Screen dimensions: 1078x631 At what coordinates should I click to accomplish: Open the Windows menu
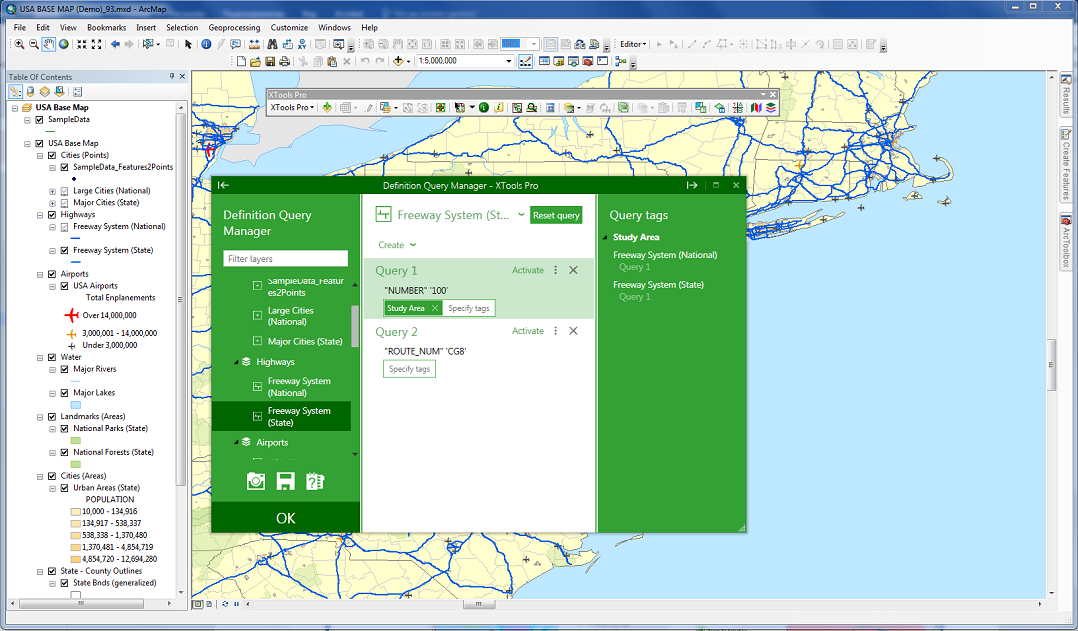click(x=334, y=27)
